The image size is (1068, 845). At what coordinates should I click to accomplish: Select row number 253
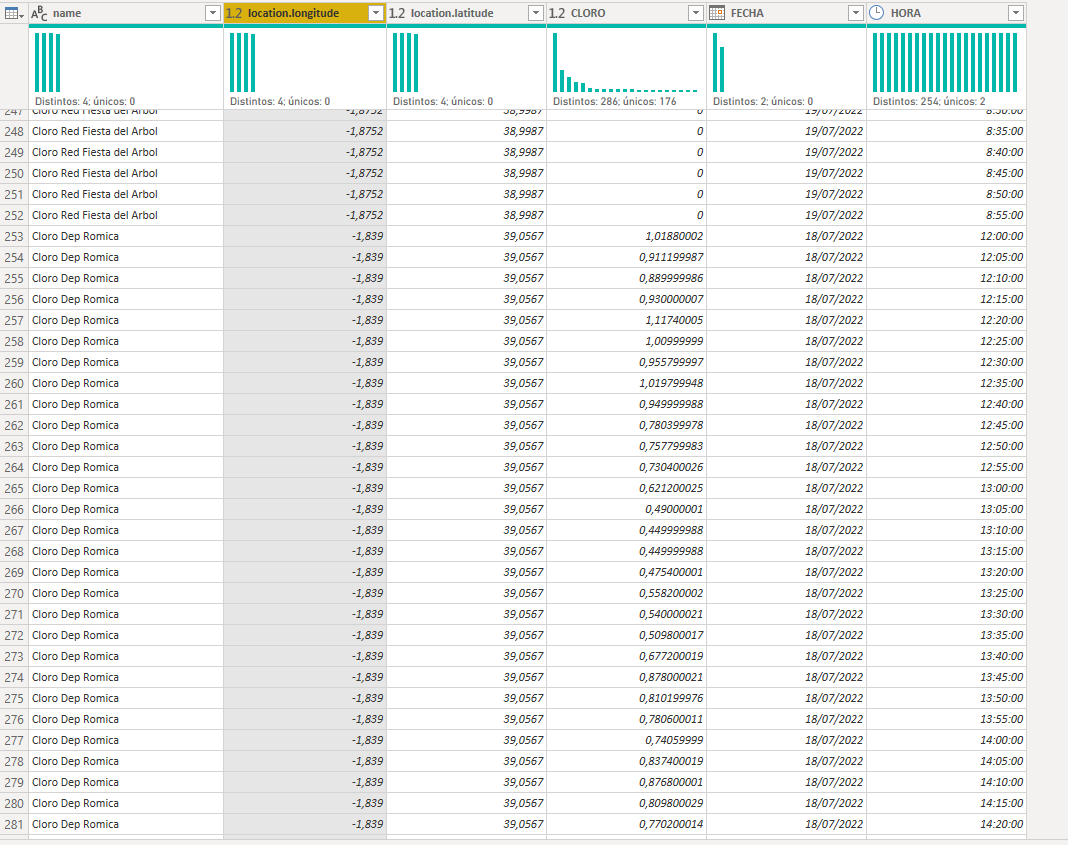(14, 236)
